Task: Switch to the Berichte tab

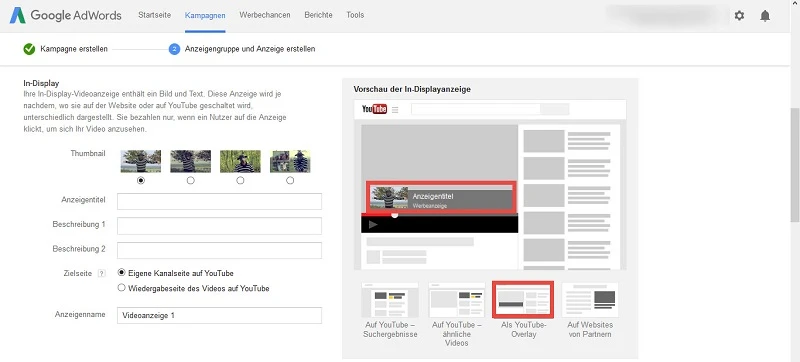Action: click(318, 15)
